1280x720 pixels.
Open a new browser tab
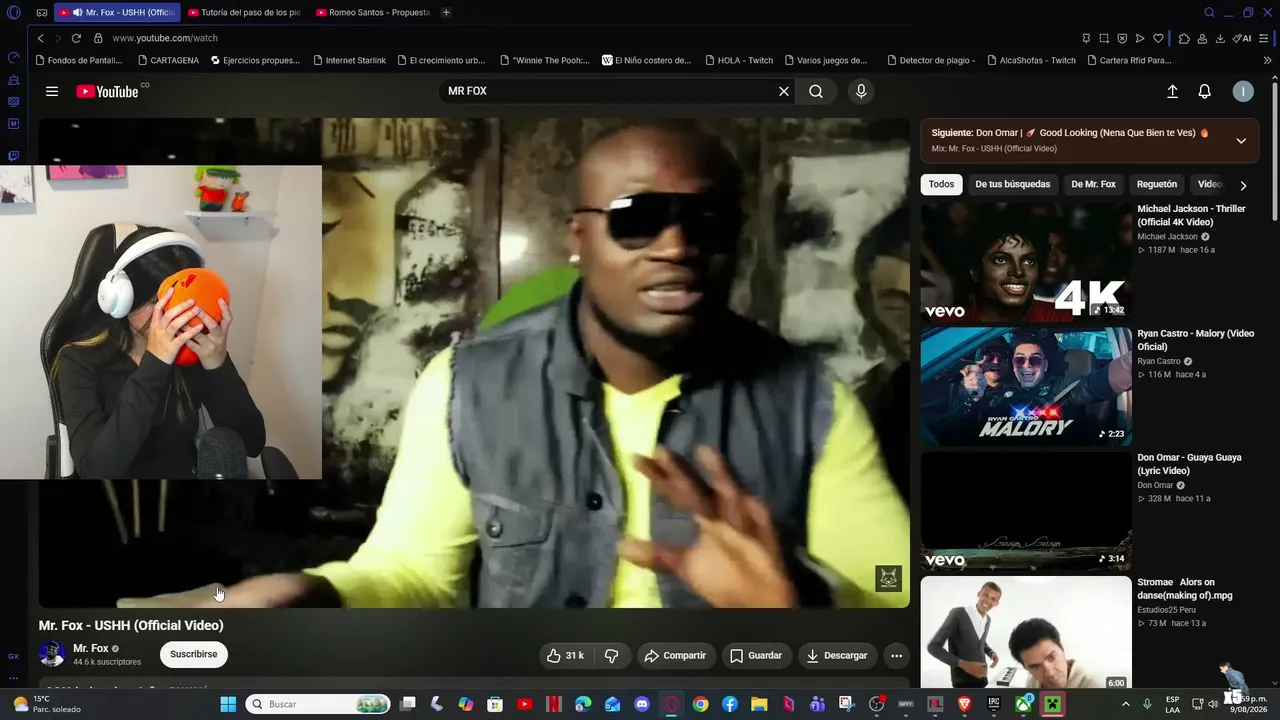click(446, 12)
